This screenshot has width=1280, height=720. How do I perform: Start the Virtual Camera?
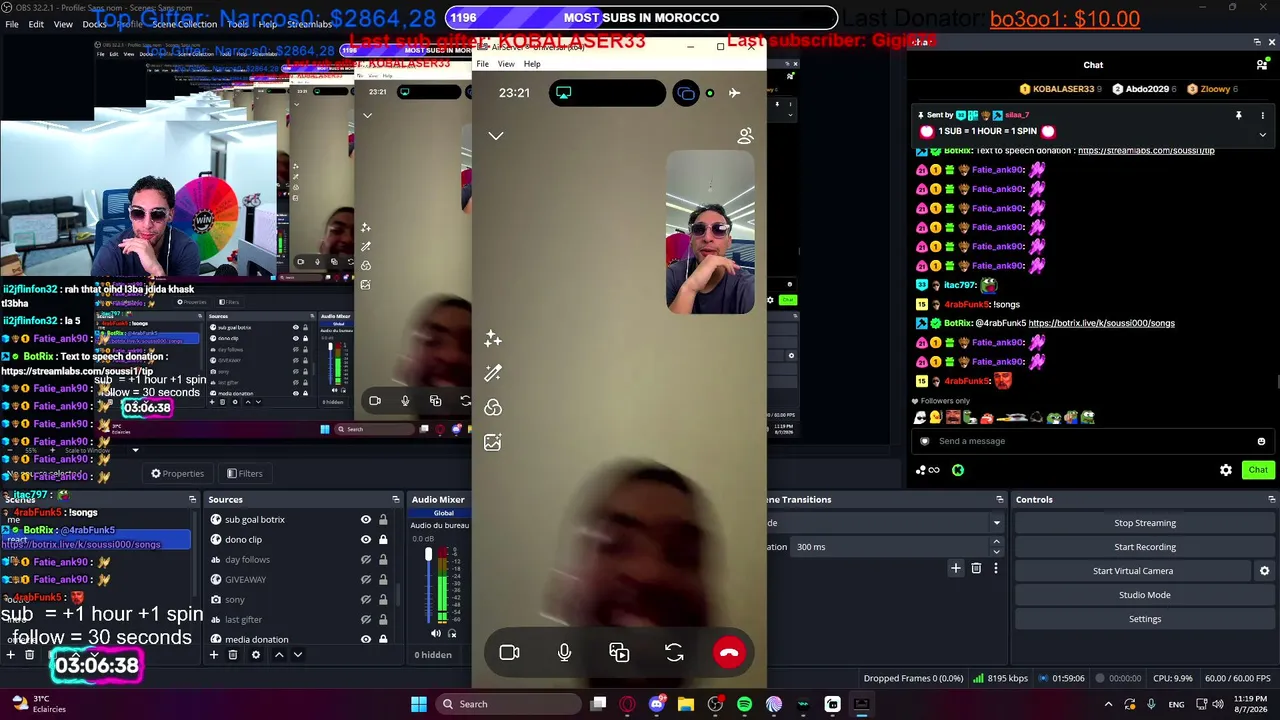(x=1133, y=571)
